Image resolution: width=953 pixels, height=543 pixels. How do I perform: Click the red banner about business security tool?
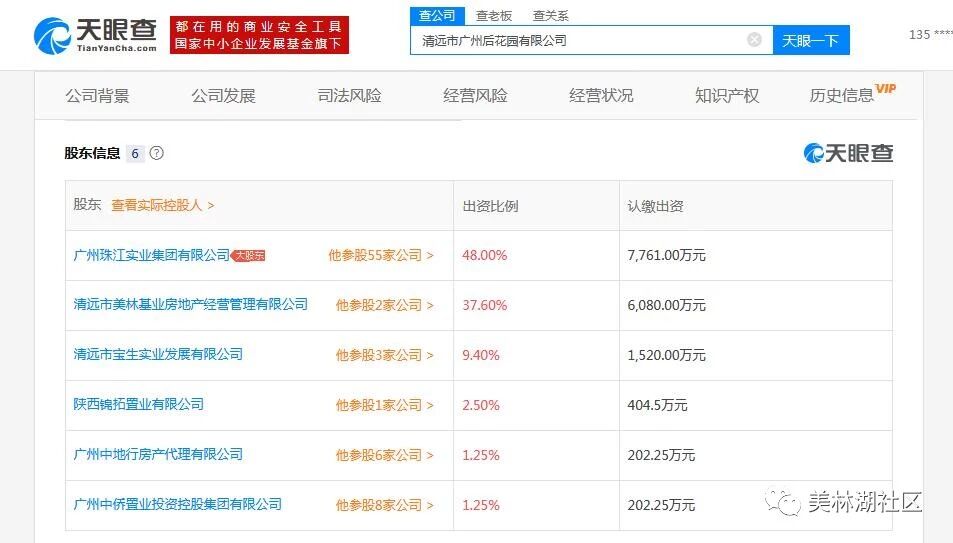[x=259, y=35]
